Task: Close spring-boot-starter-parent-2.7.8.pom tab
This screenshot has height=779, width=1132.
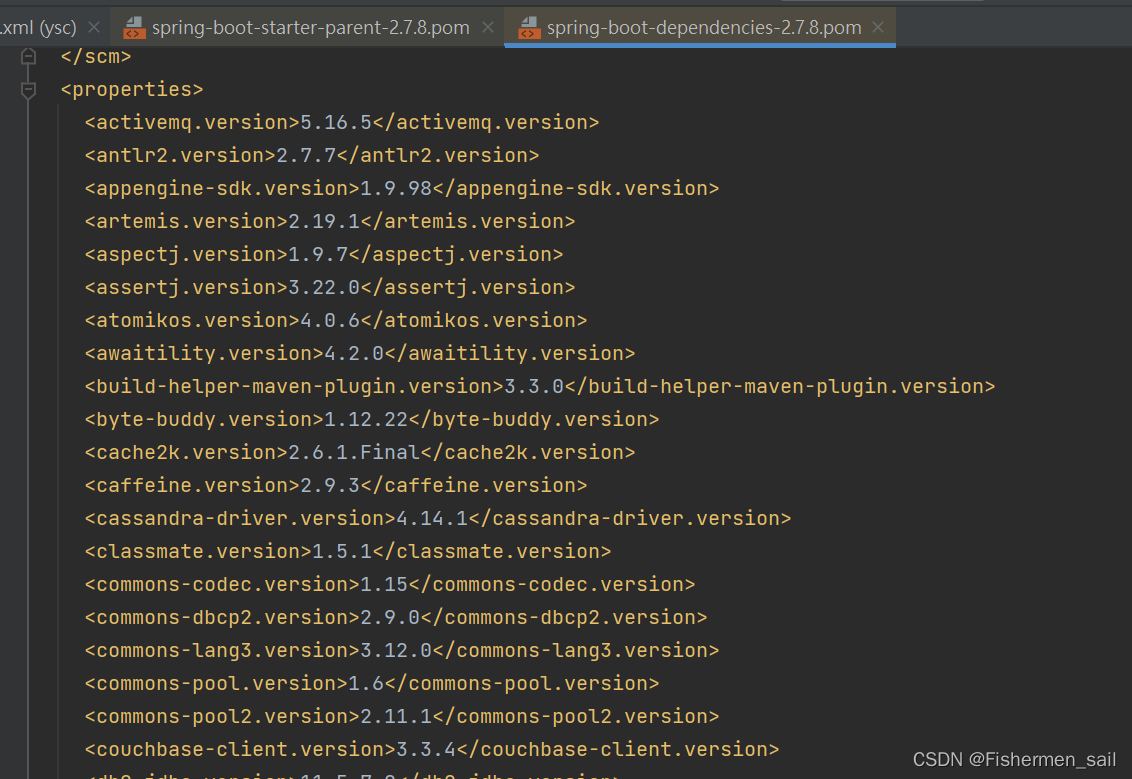Action: coord(488,27)
